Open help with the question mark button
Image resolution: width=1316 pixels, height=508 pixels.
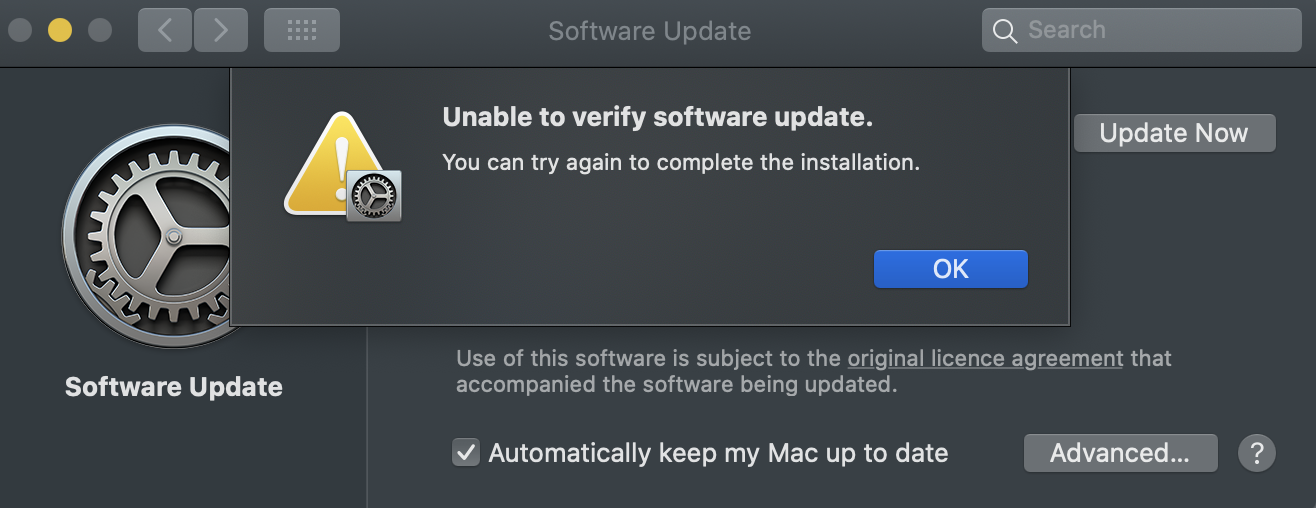1257,453
